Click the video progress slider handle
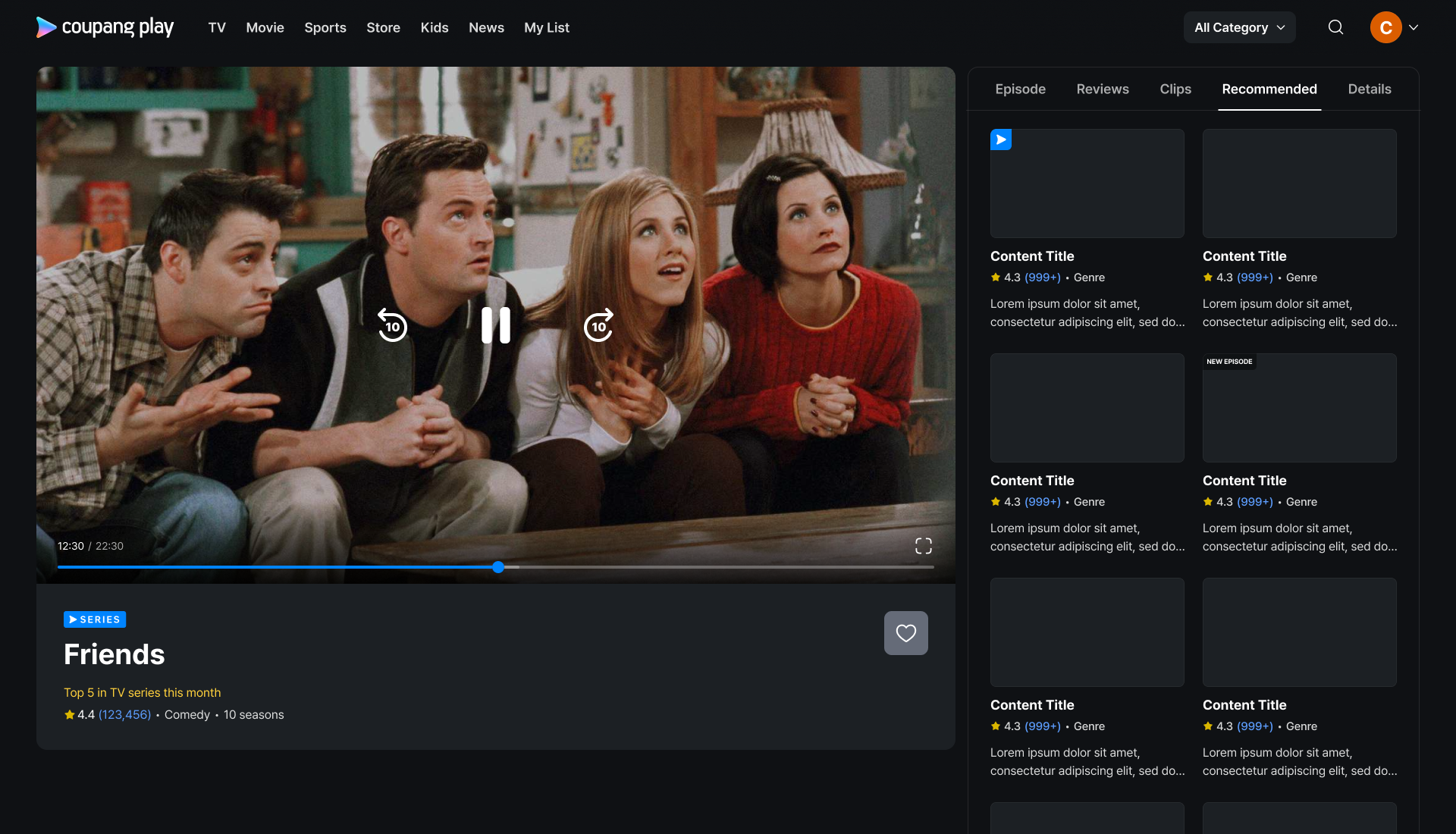 tap(498, 567)
